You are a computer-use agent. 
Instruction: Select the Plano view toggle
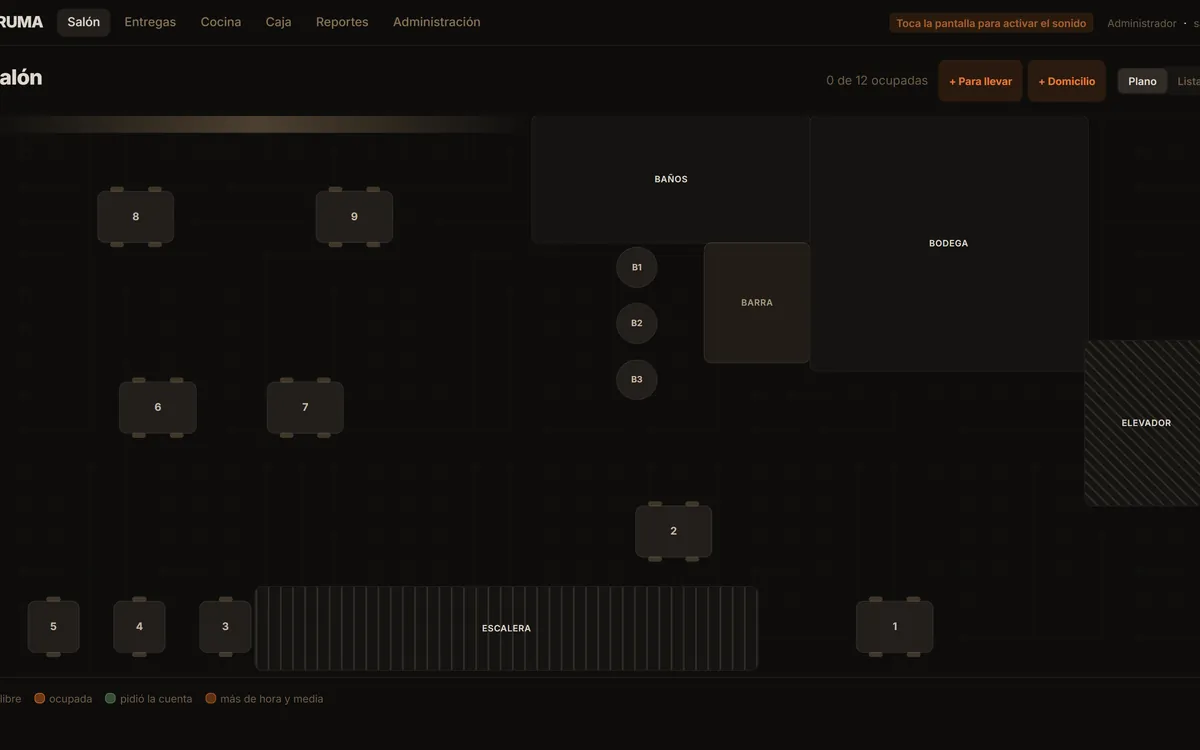click(1142, 81)
